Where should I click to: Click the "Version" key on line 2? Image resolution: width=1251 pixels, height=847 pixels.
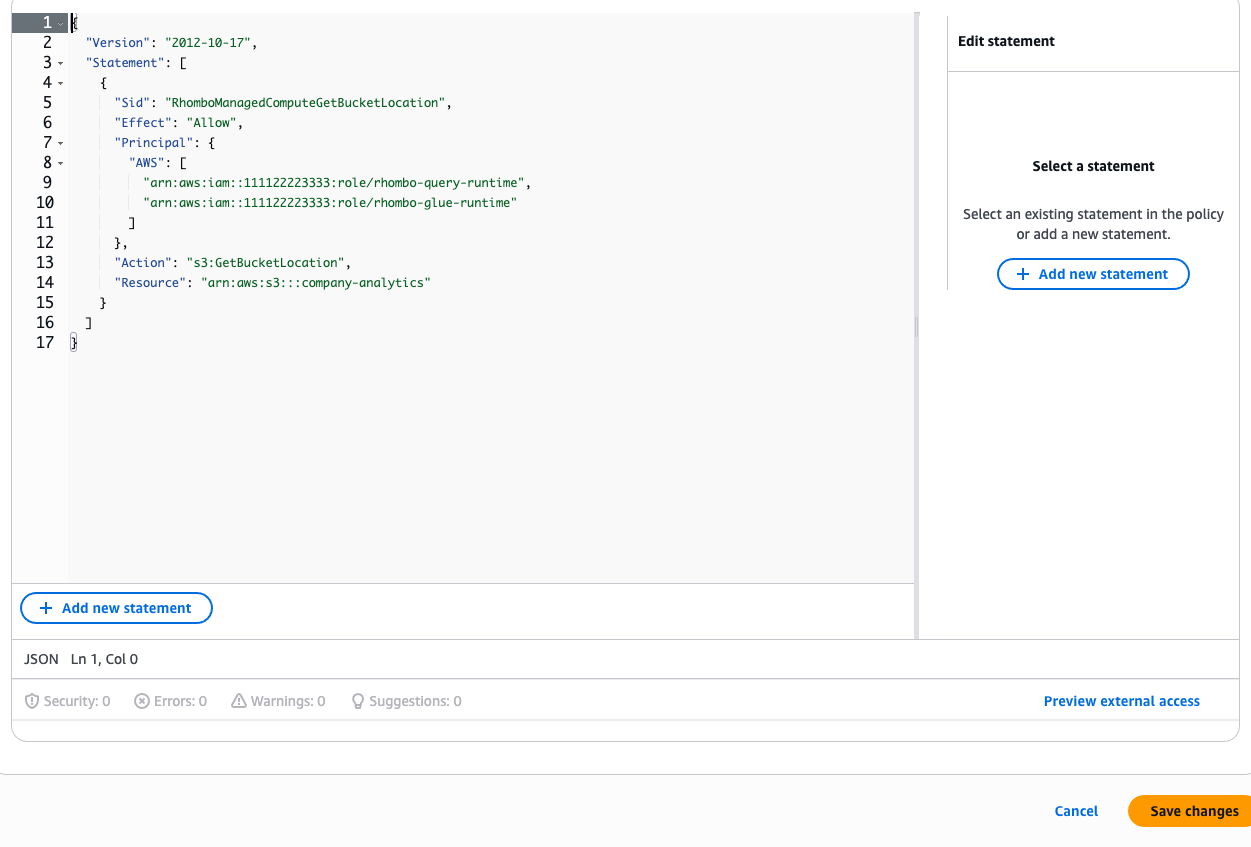(118, 43)
